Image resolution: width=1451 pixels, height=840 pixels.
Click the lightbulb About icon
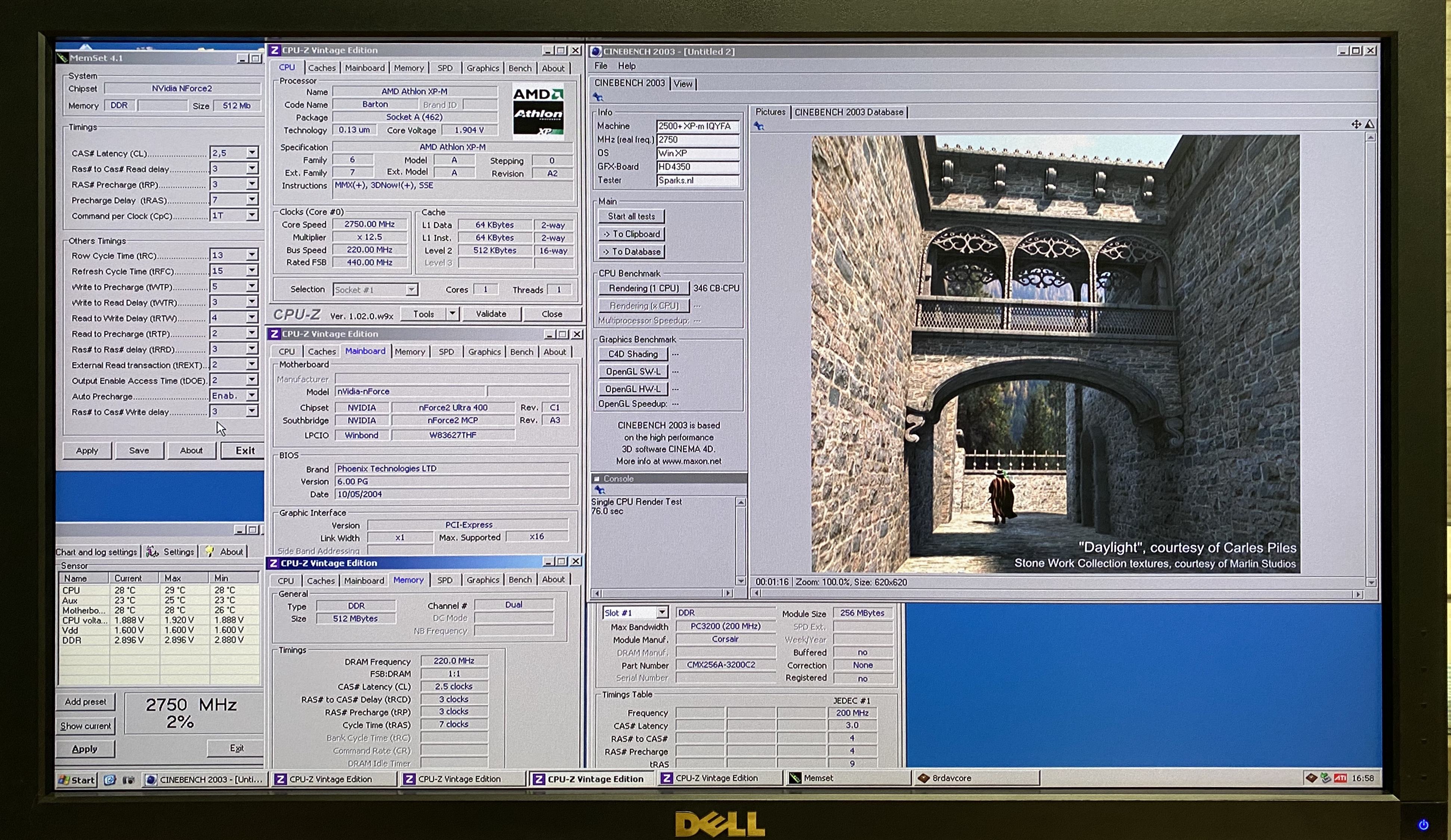[x=210, y=552]
